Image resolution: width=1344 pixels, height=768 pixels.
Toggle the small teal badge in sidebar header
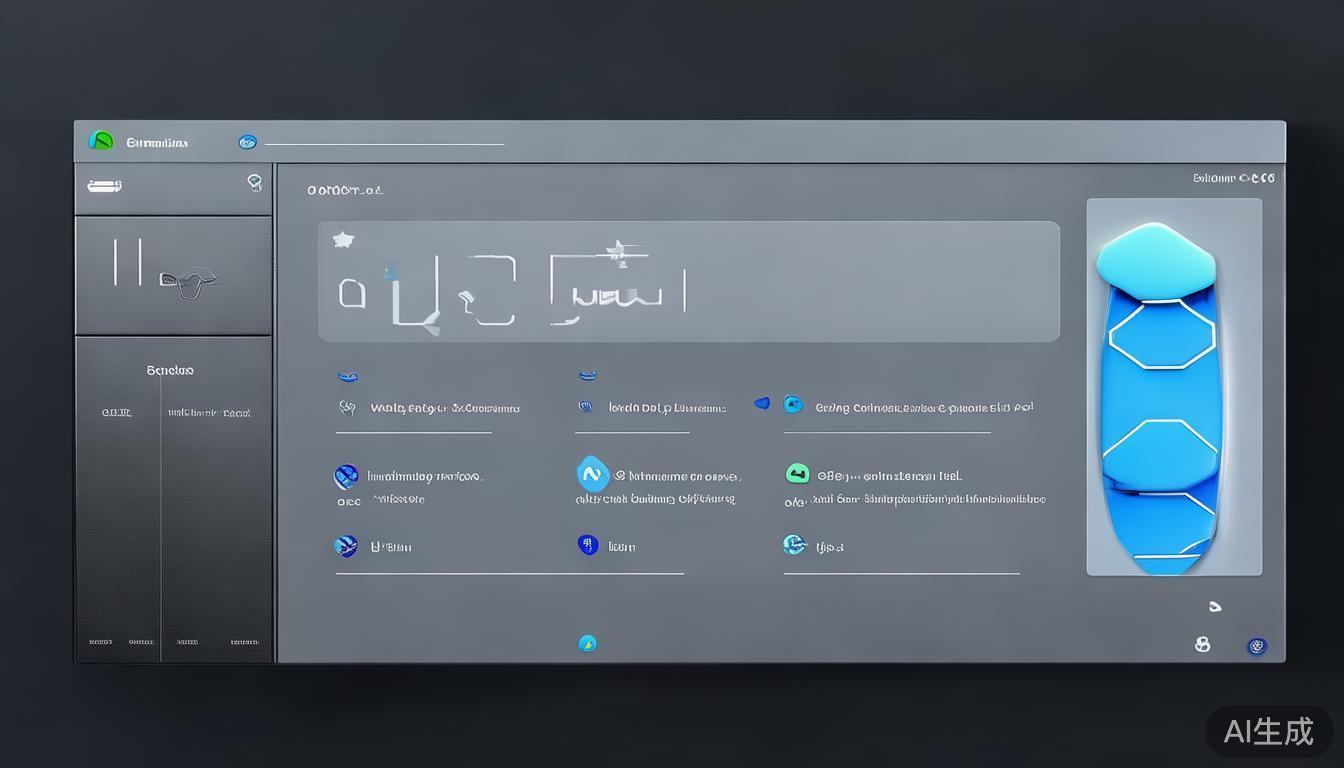coord(255,182)
